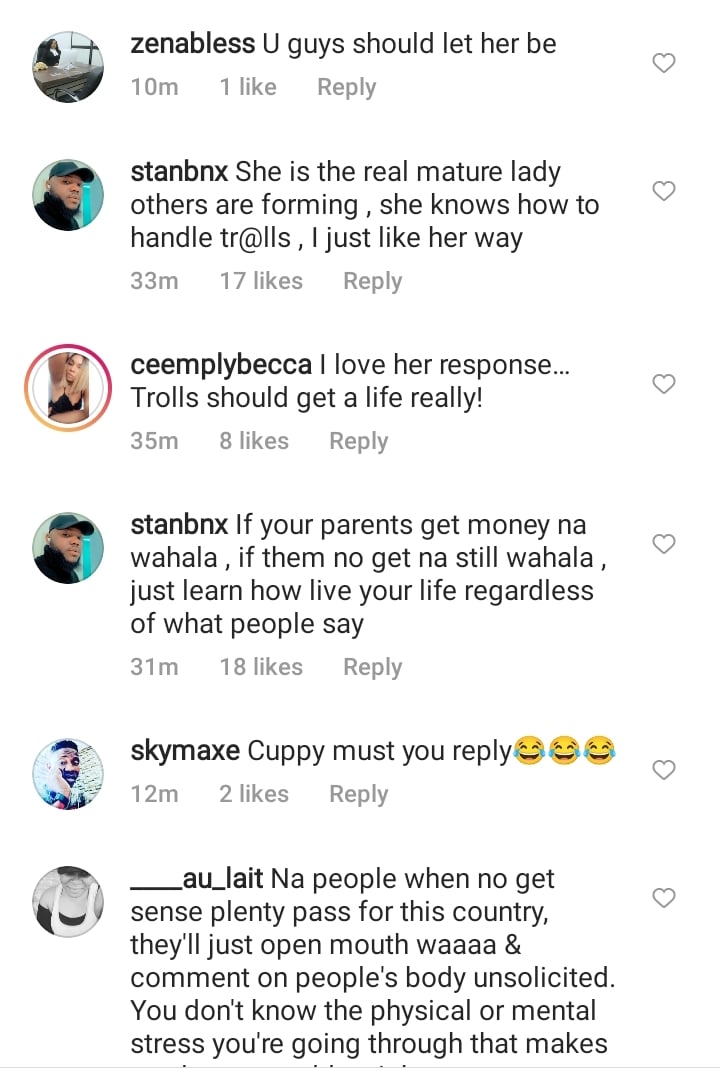View who liked stanbnx's 17 likes comment

coord(261,281)
